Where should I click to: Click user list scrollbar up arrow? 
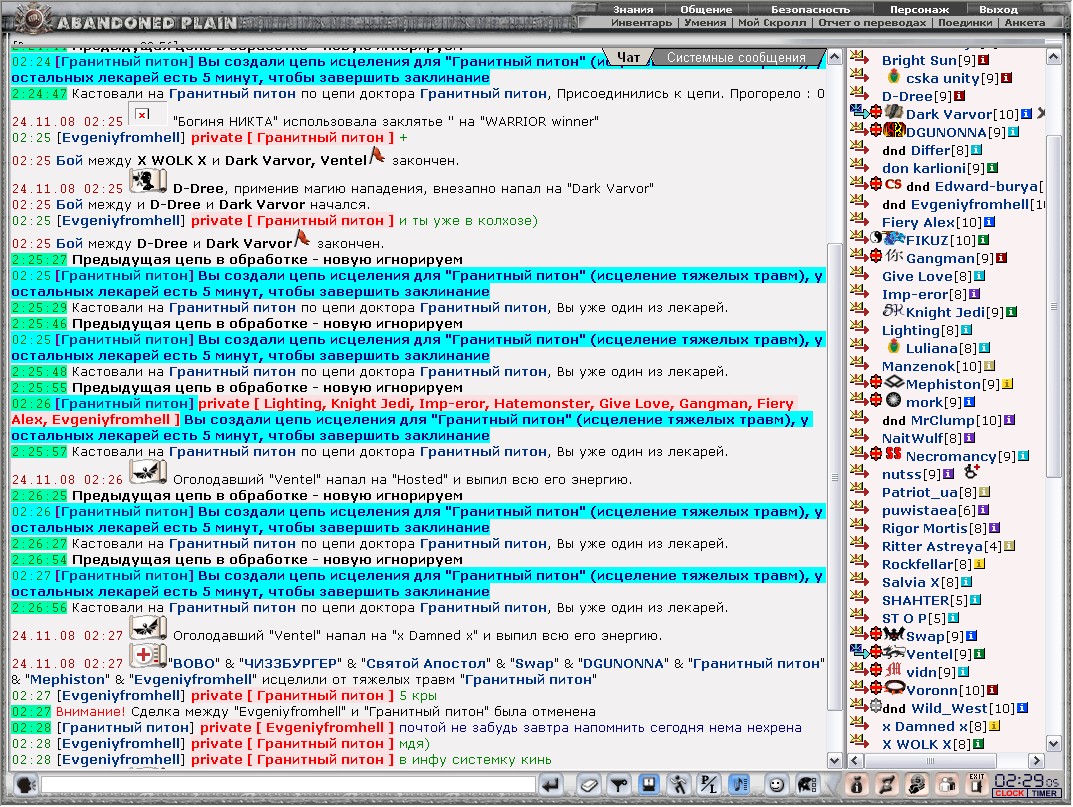coord(1054,57)
